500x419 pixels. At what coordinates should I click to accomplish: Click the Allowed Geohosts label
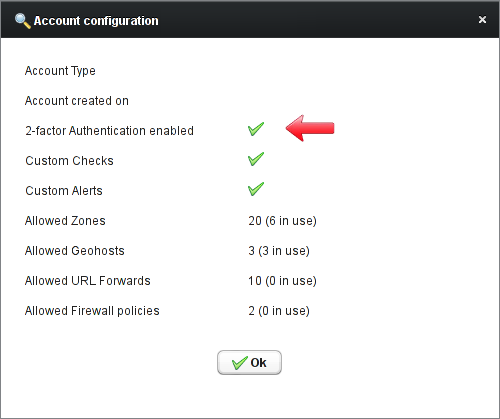[75, 251]
